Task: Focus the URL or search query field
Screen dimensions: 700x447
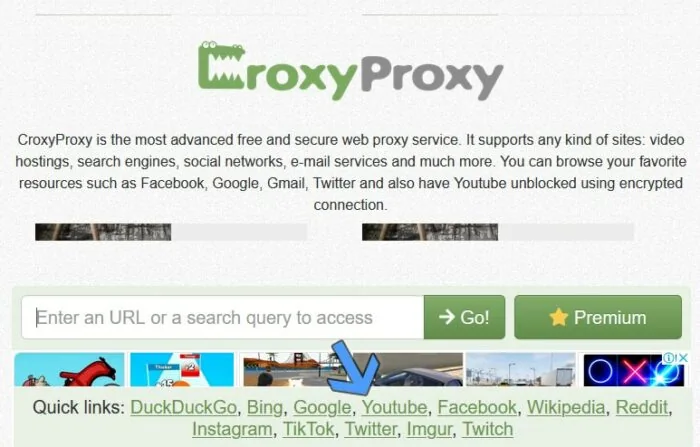Action: pos(223,317)
